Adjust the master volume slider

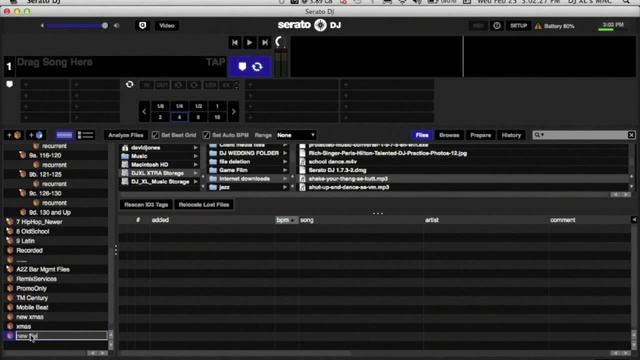point(76,26)
